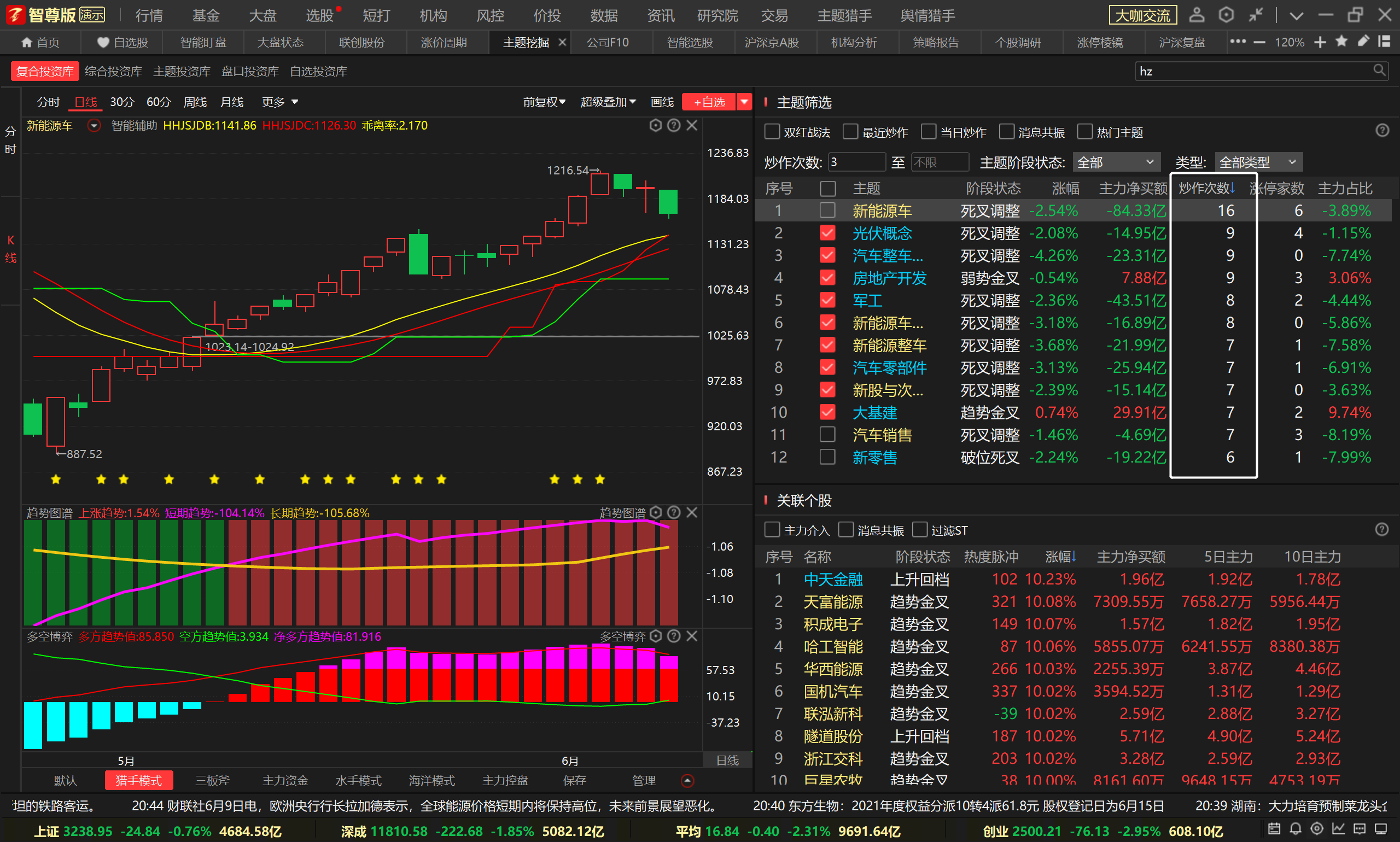Click the pencil edit icon on the tab bar
This screenshot has height=842, width=1400.
point(1363,42)
